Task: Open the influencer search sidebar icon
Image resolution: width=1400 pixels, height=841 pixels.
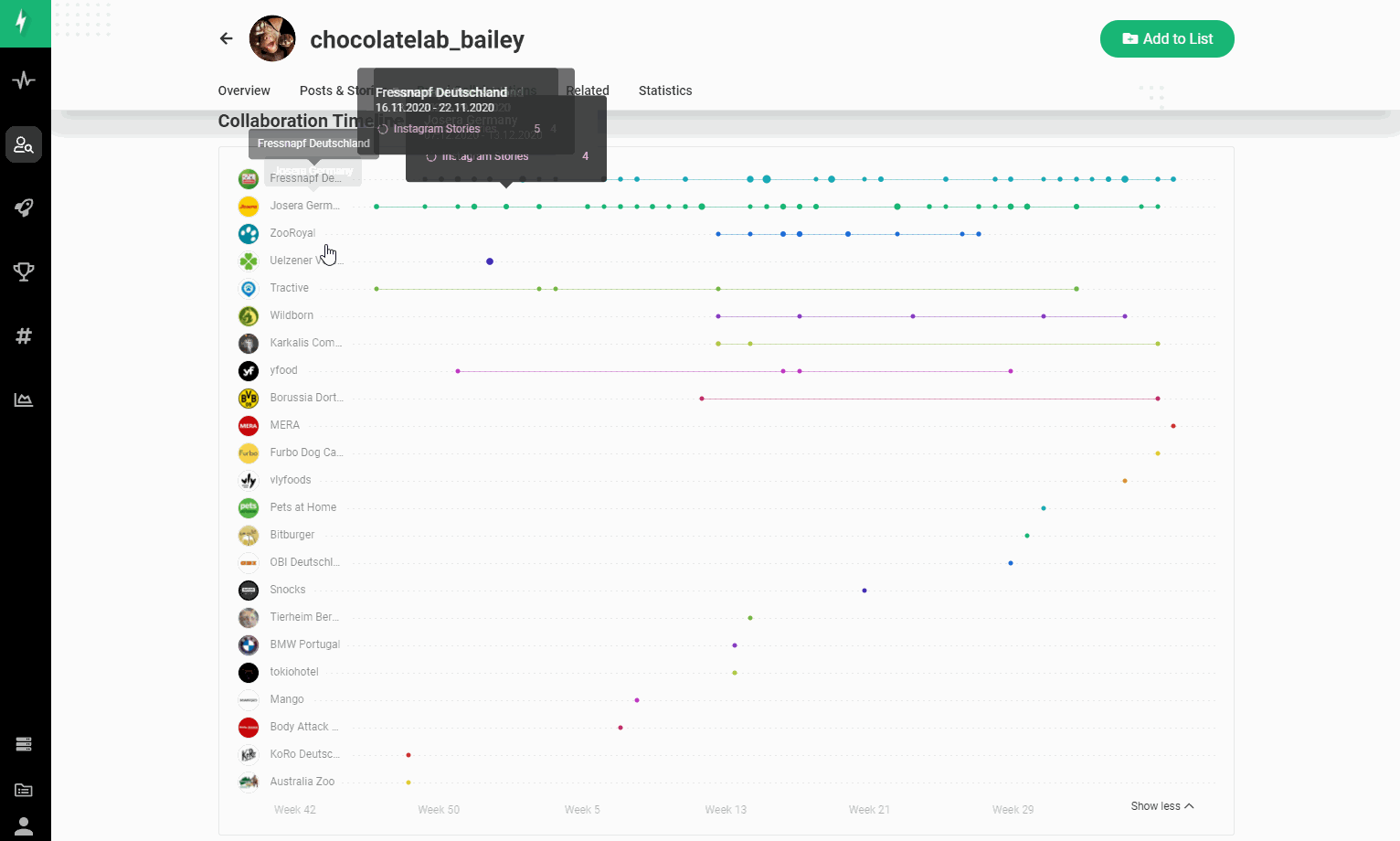Action: click(25, 144)
